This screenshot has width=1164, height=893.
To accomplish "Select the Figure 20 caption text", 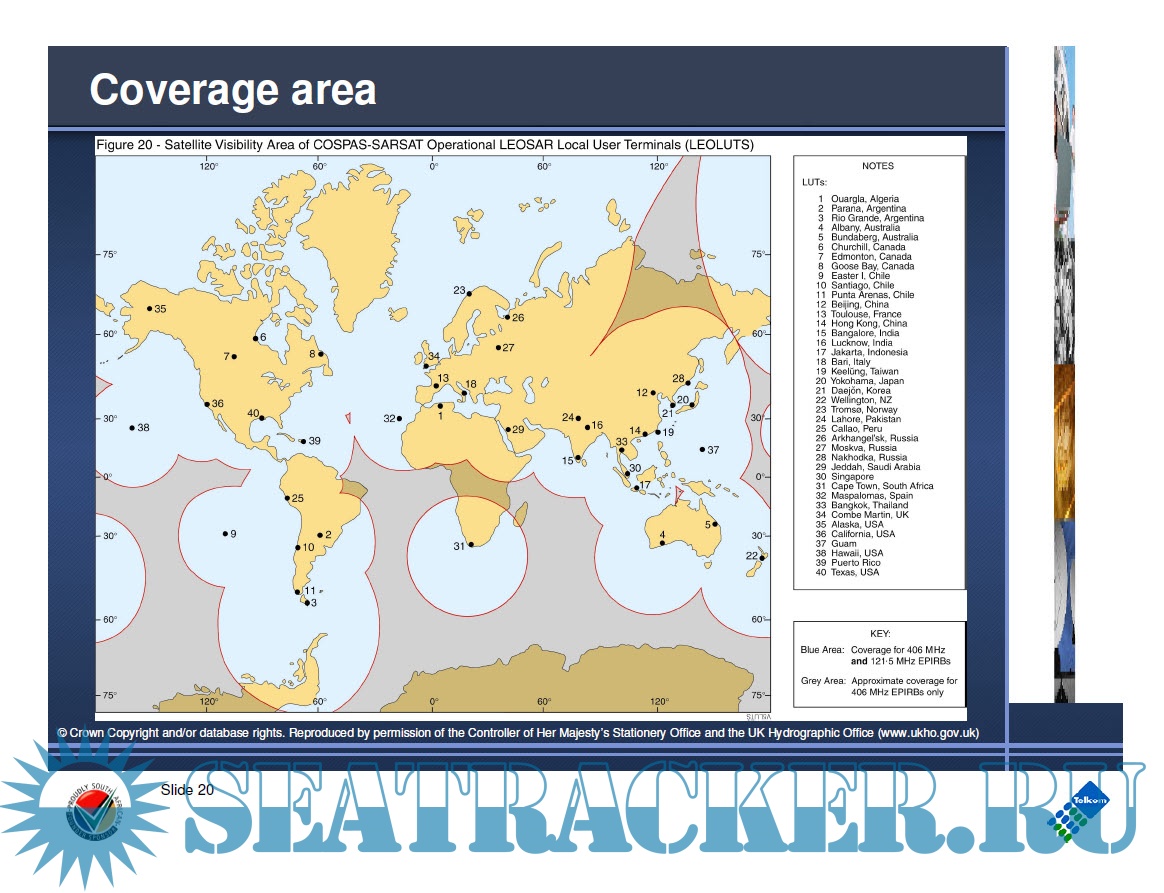I will (x=425, y=145).
